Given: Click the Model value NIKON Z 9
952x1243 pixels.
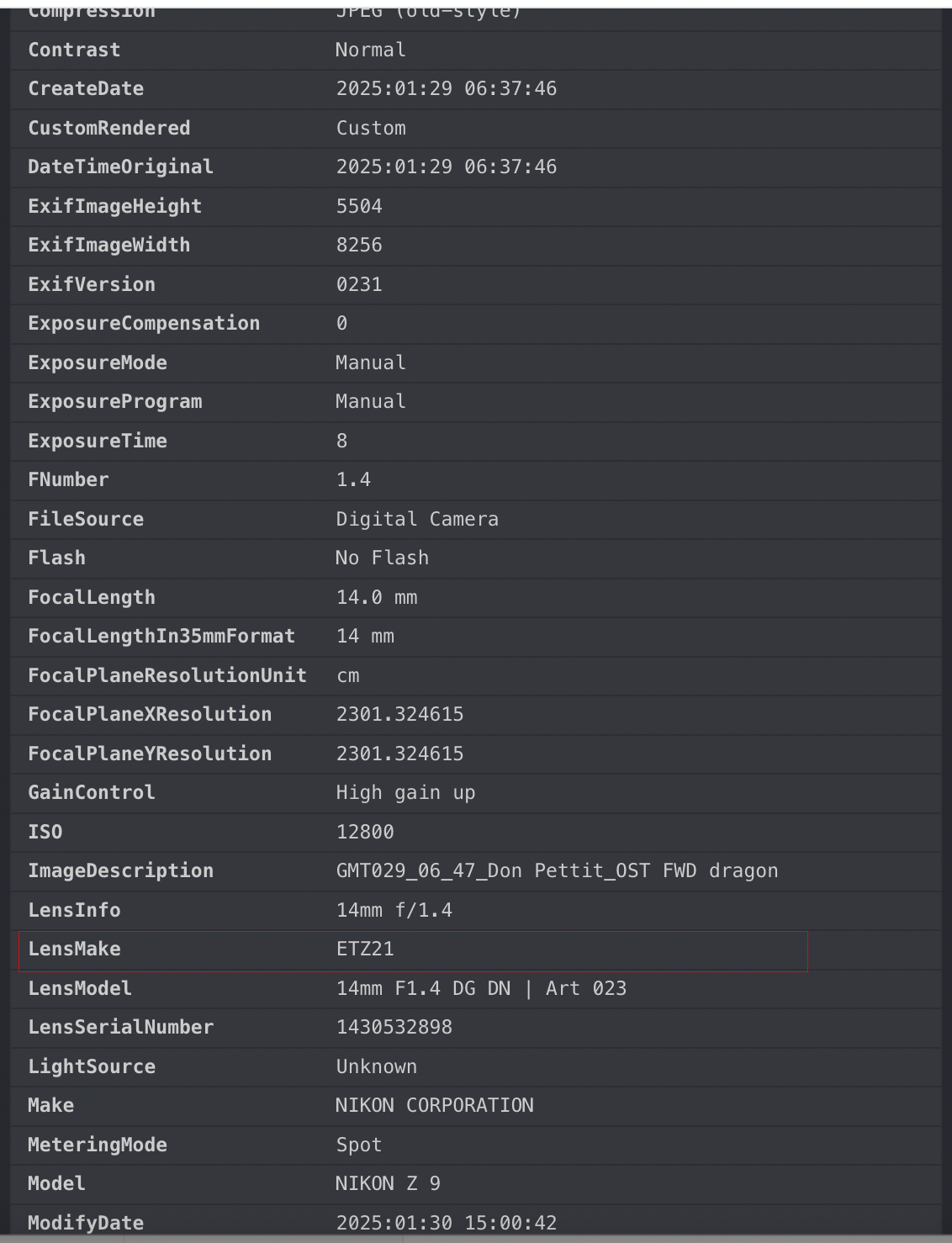Looking at the screenshot, I should pos(388,1184).
